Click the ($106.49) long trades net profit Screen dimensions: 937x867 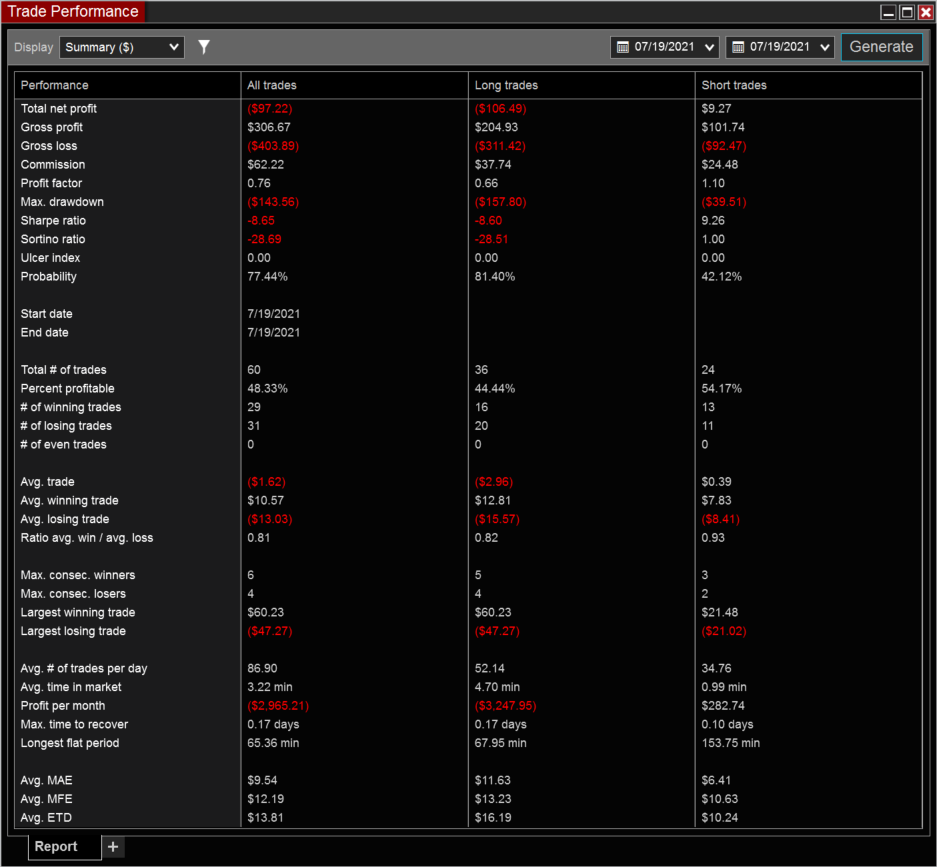click(500, 108)
